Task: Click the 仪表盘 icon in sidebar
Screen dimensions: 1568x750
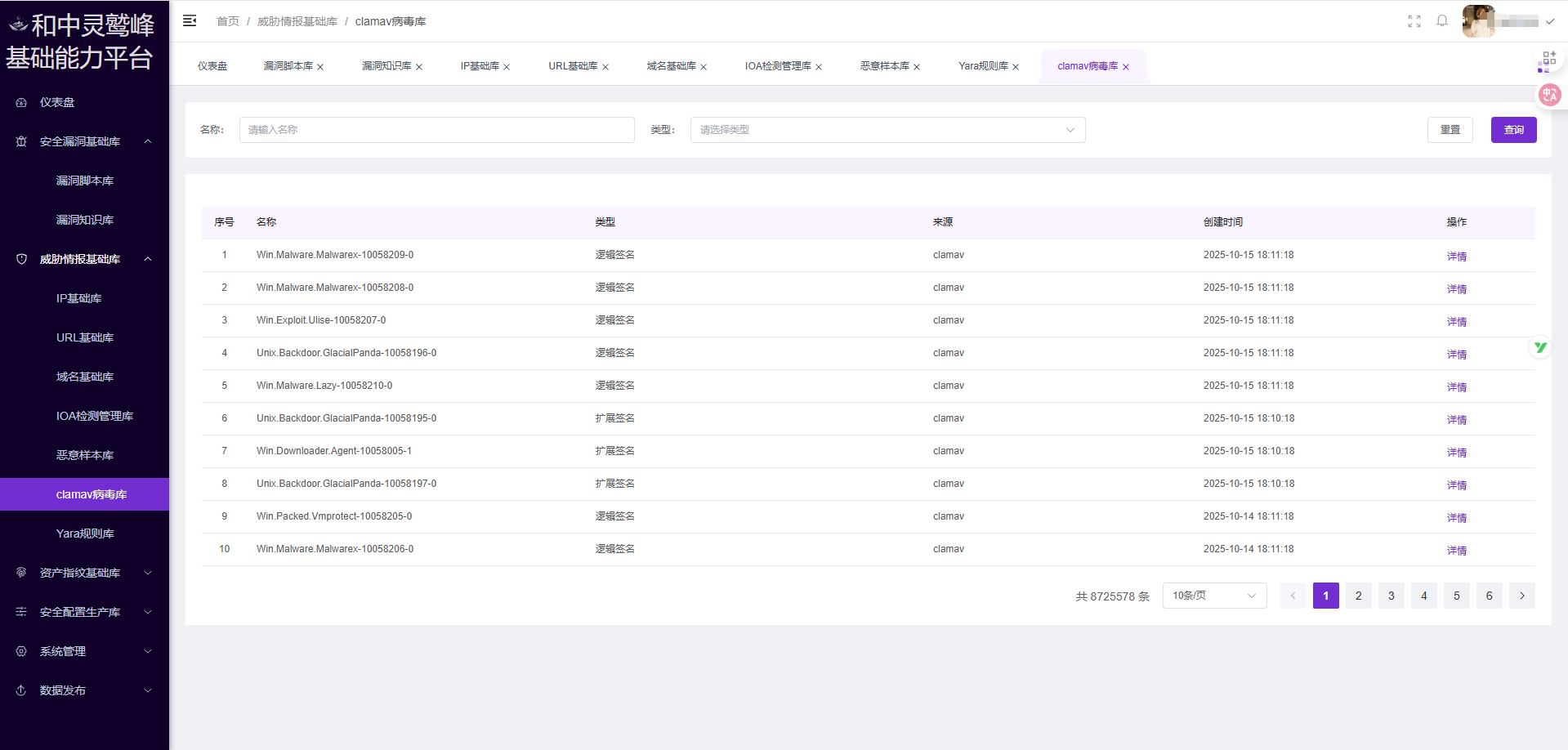Action: click(x=21, y=103)
